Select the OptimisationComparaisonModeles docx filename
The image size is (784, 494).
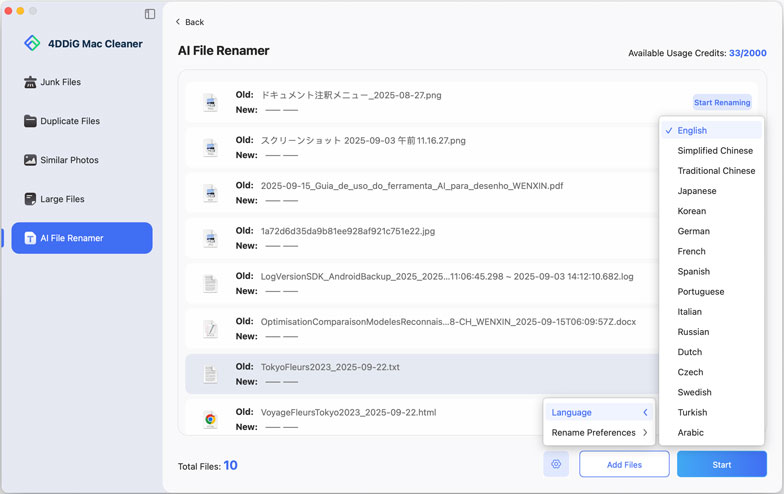pos(448,322)
